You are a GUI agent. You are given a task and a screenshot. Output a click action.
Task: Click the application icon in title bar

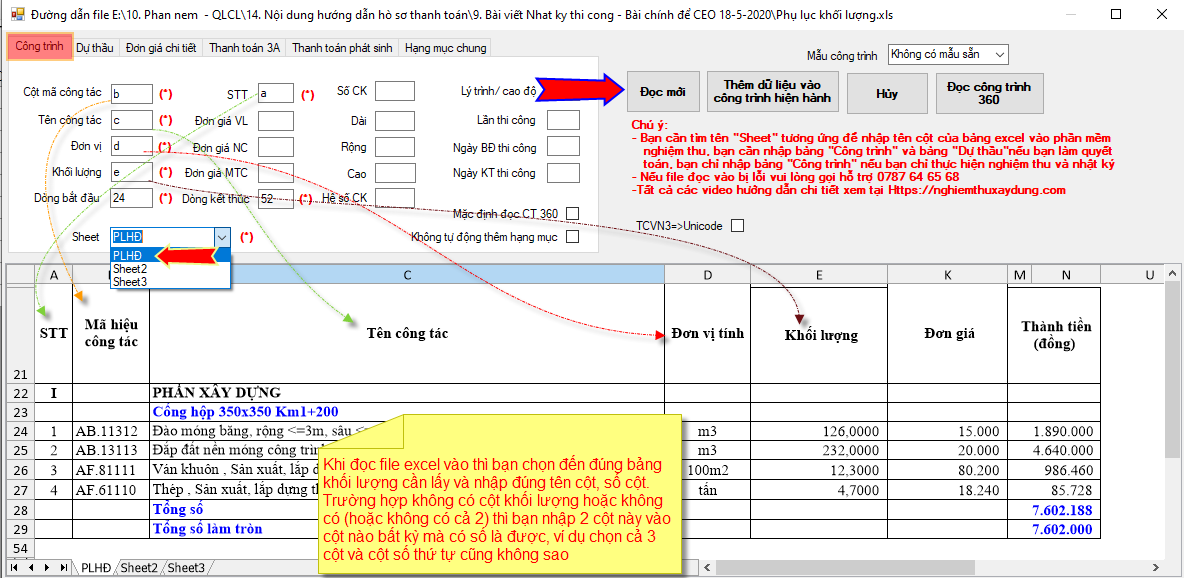click(17, 15)
